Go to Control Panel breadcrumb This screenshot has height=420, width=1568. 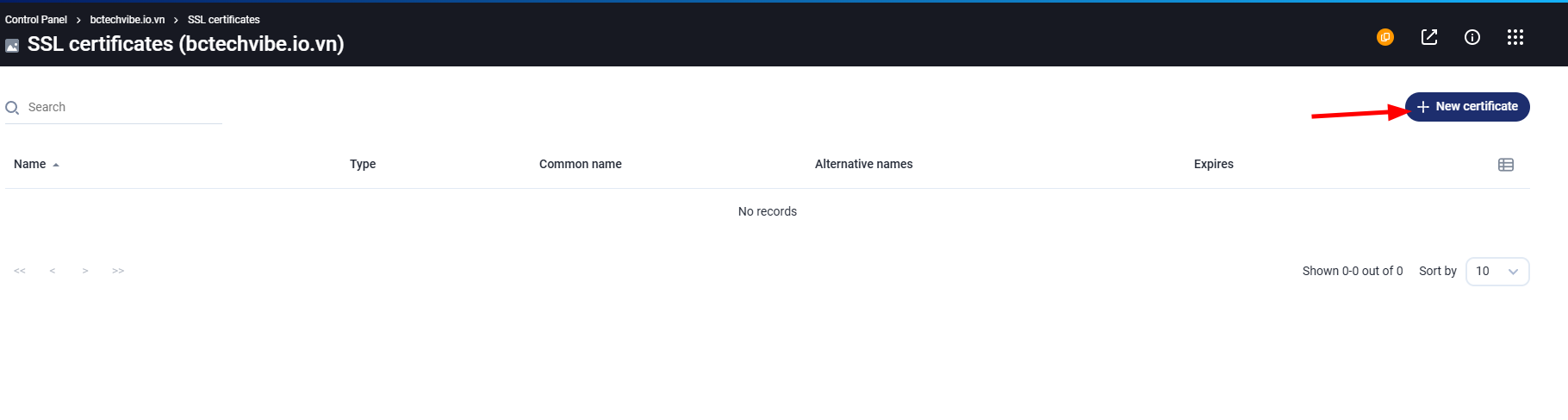coord(36,19)
